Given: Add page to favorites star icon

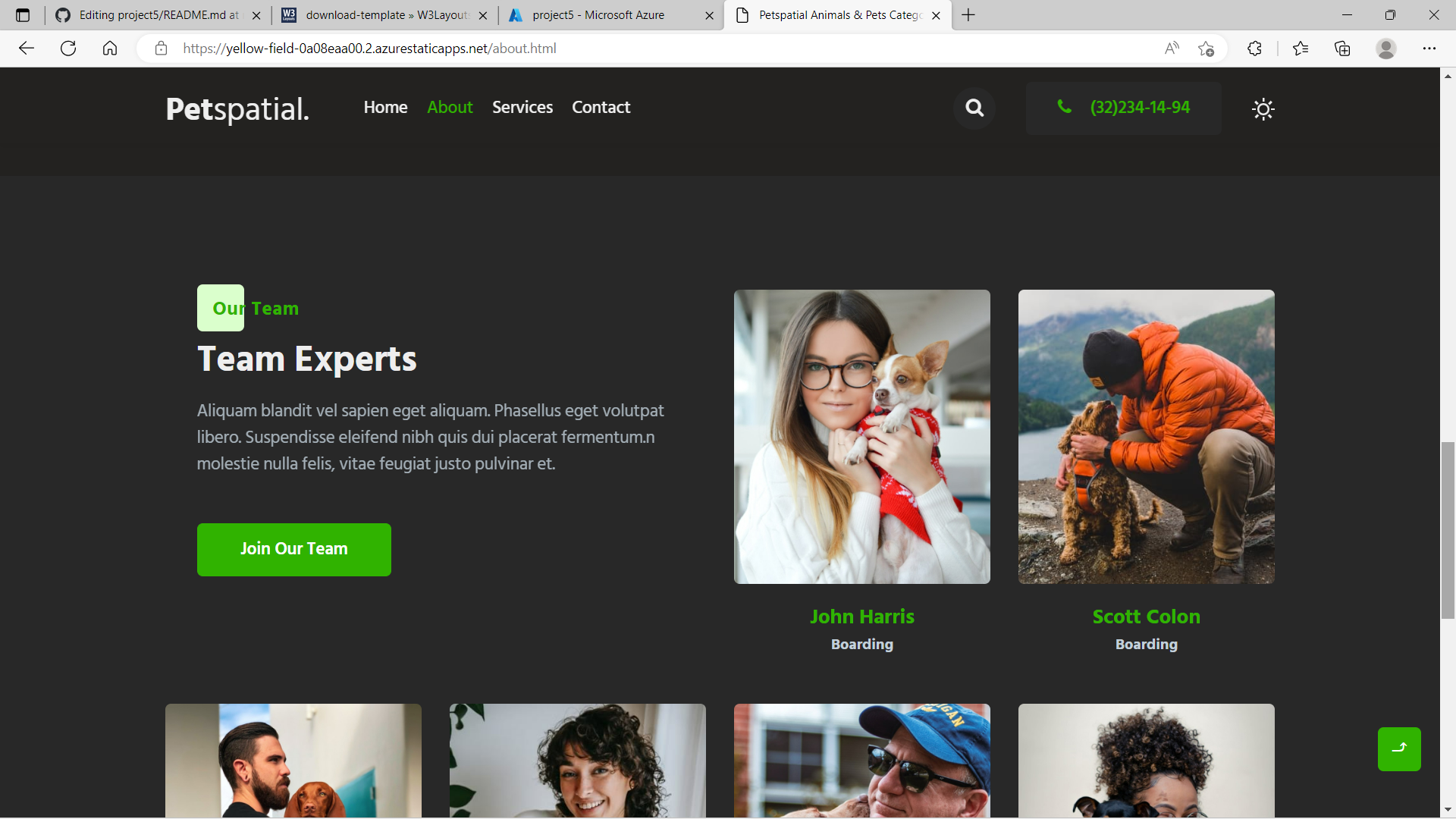Looking at the screenshot, I should coord(1206,49).
